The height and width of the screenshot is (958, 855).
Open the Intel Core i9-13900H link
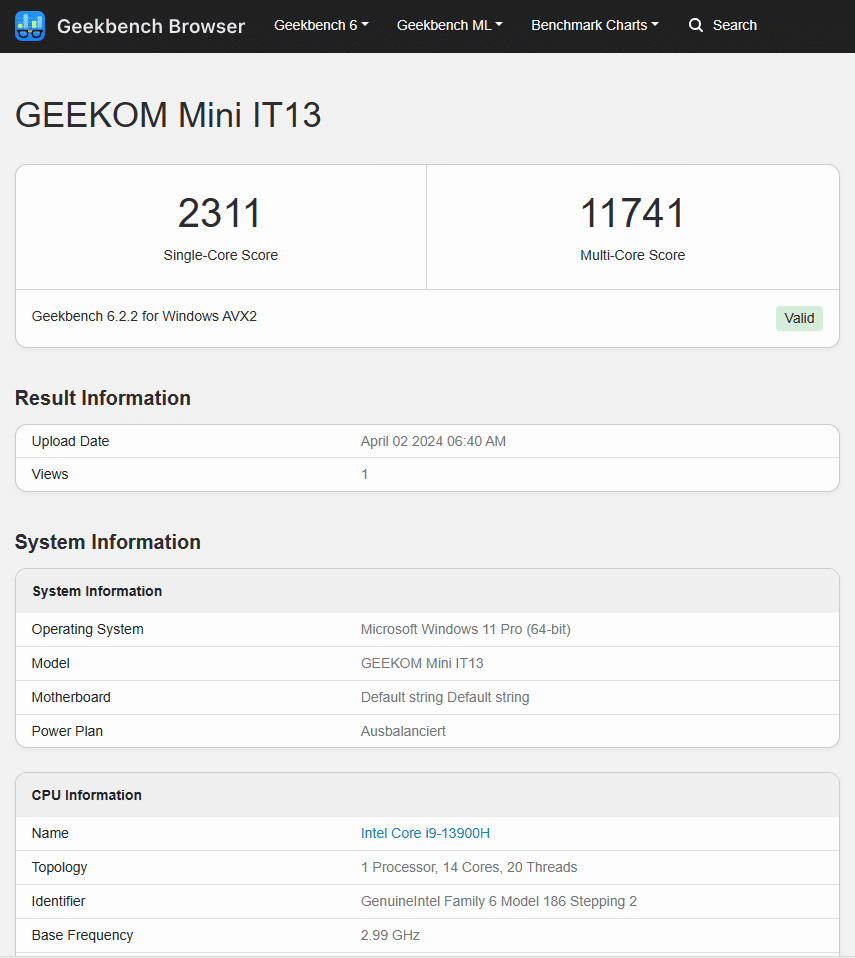click(x=425, y=833)
